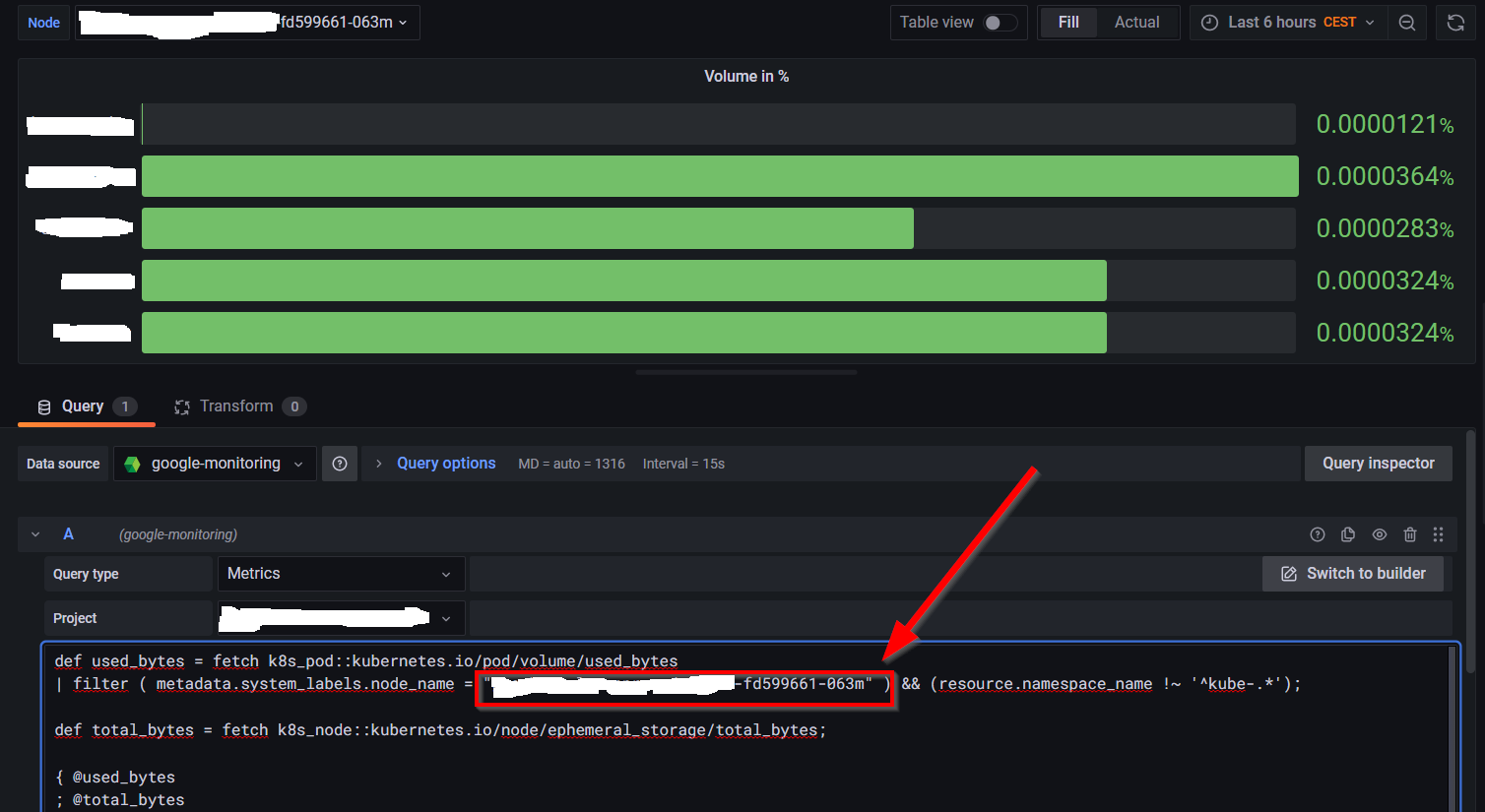This screenshot has height=812, width=1485.
Task: Open the datasource help icon next to google-monitoring
Action: (x=340, y=463)
